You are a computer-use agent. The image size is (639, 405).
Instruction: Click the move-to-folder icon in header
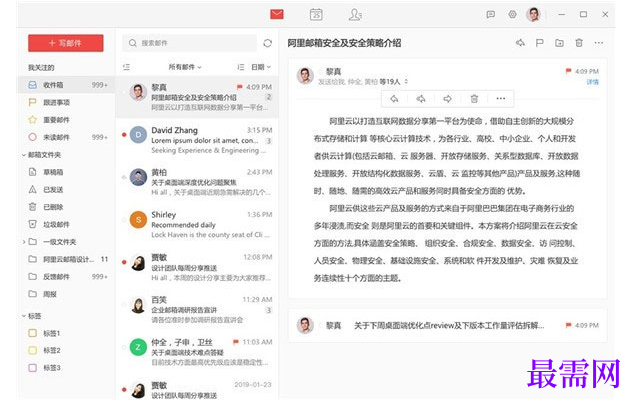pos(559,43)
